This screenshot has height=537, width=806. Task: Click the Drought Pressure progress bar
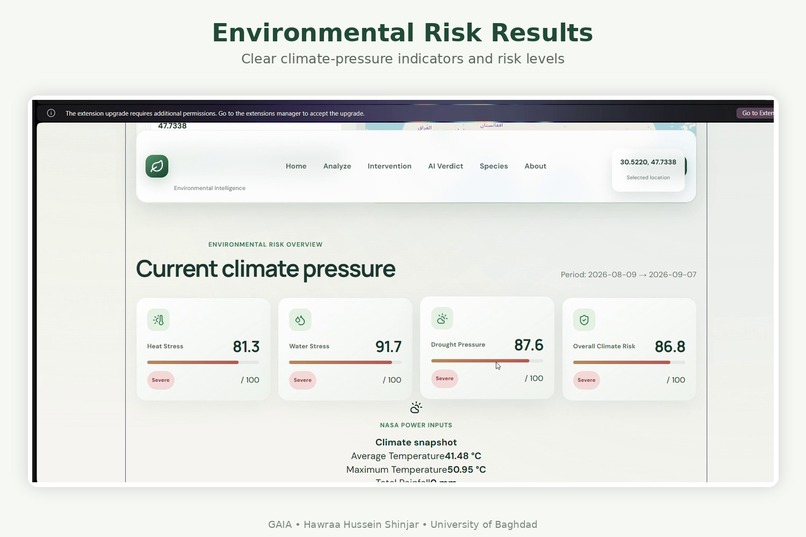point(487,361)
